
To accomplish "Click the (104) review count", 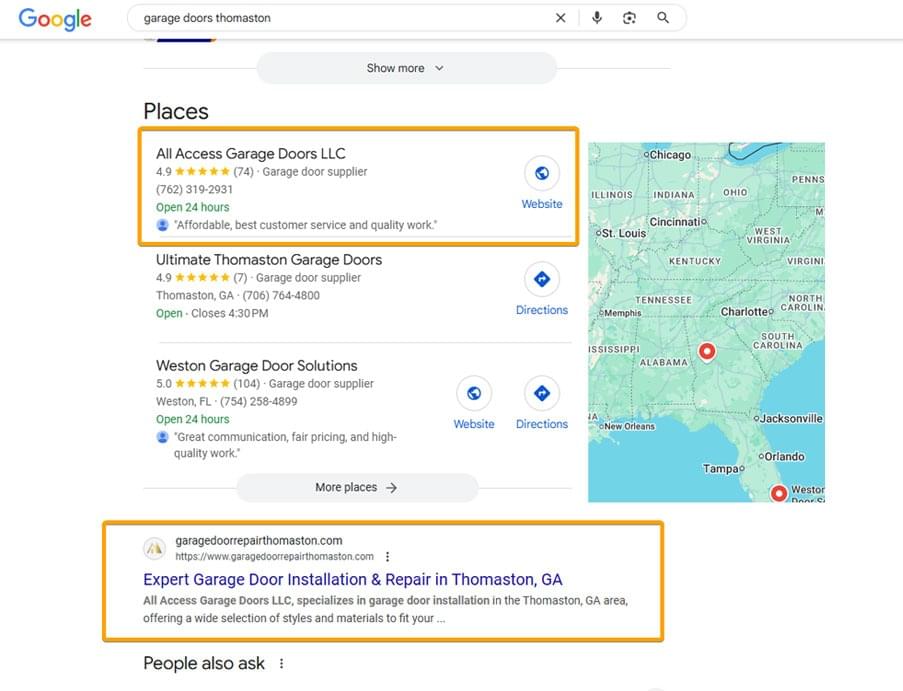I will click(246, 384).
